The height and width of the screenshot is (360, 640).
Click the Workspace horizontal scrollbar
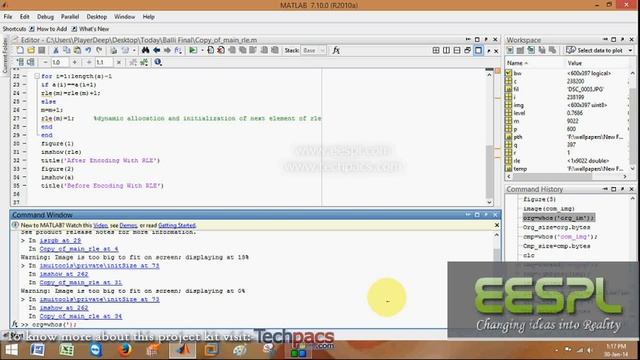coord(567,176)
